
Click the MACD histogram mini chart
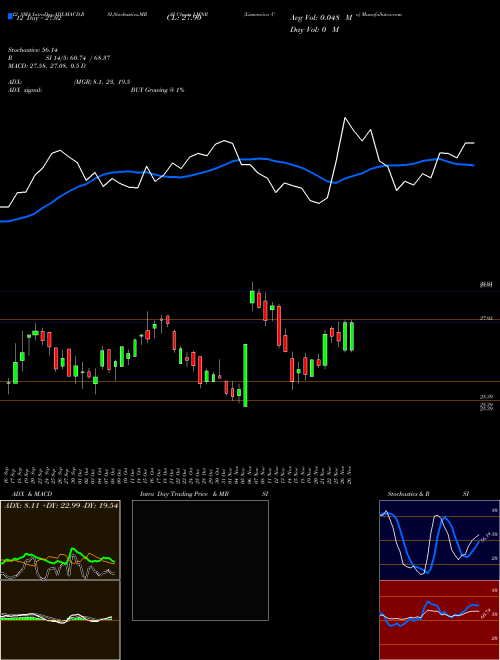click(x=60, y=620)
